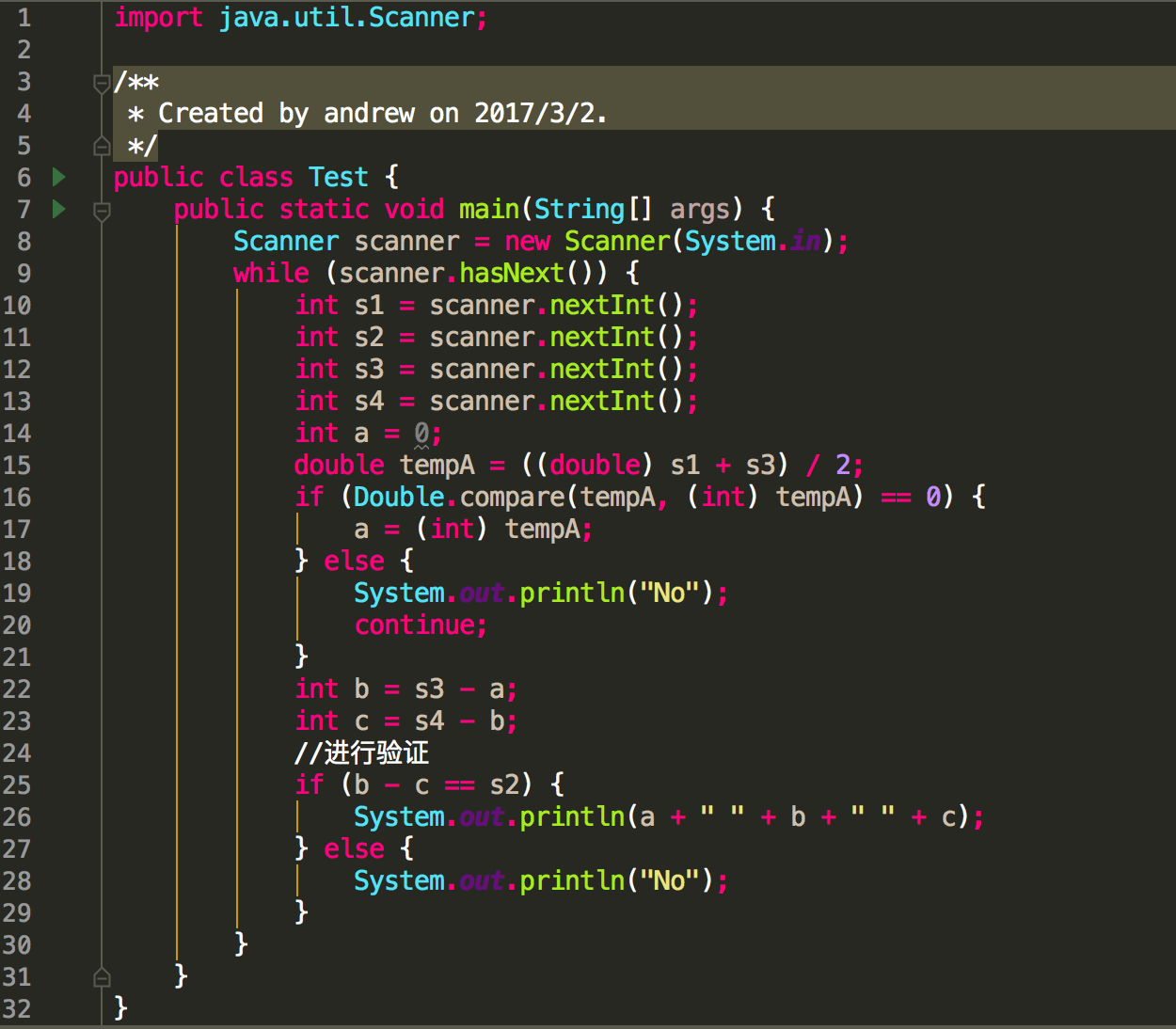Click the "No" string on line 19
This screenshot has width=1176, height=1029.
[x=670, y=593]
